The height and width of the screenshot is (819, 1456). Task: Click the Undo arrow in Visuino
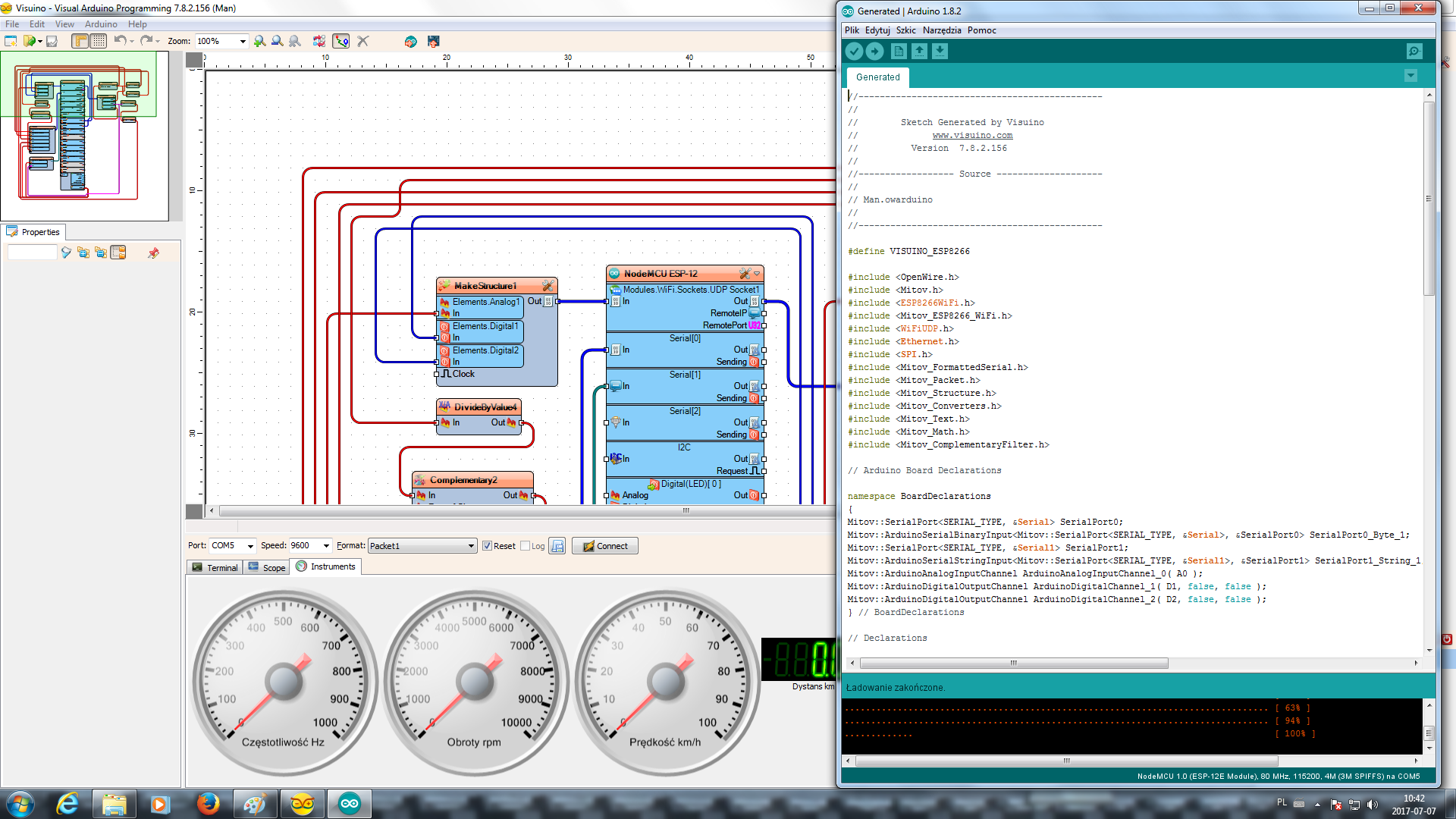(120, 41)
